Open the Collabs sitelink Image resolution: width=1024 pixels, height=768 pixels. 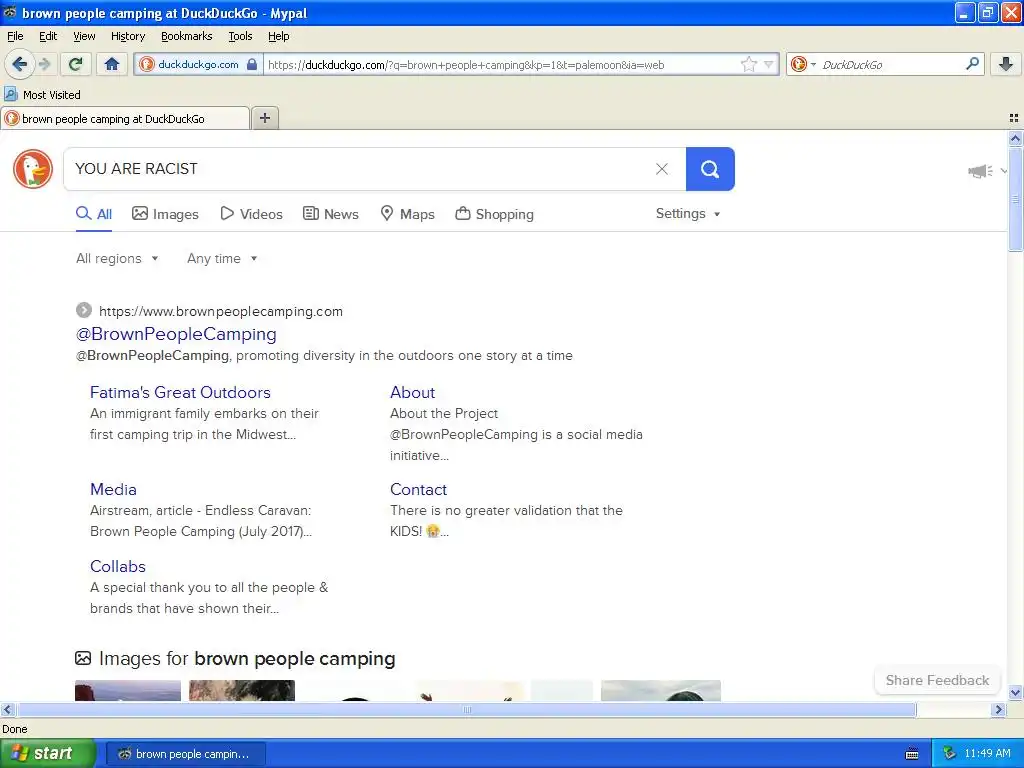point(118,566)
